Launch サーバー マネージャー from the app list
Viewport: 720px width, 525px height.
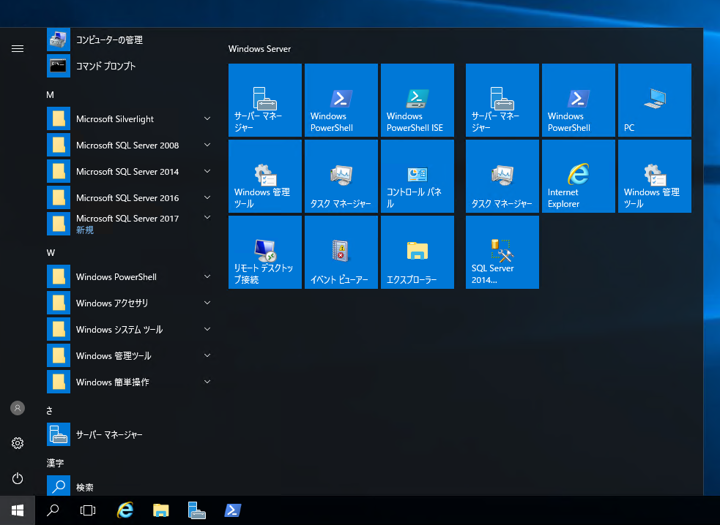[129, 435]
